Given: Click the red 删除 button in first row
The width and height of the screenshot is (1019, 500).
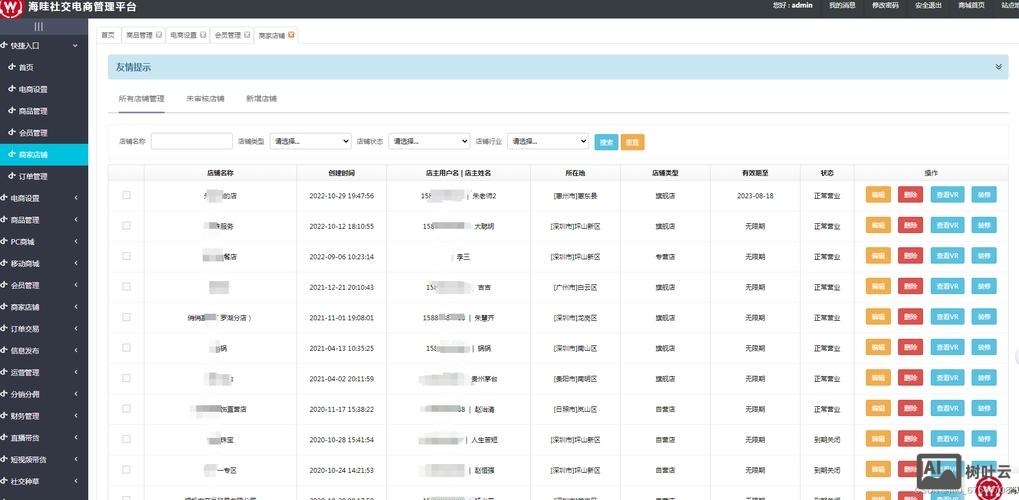Looking at the screenshot, I should (x=910, y=196).
